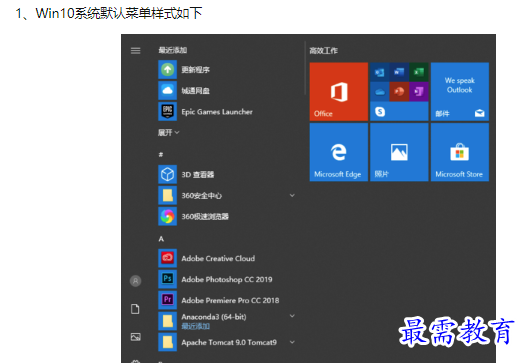Click the A section letter header

[x=161, y=239]
